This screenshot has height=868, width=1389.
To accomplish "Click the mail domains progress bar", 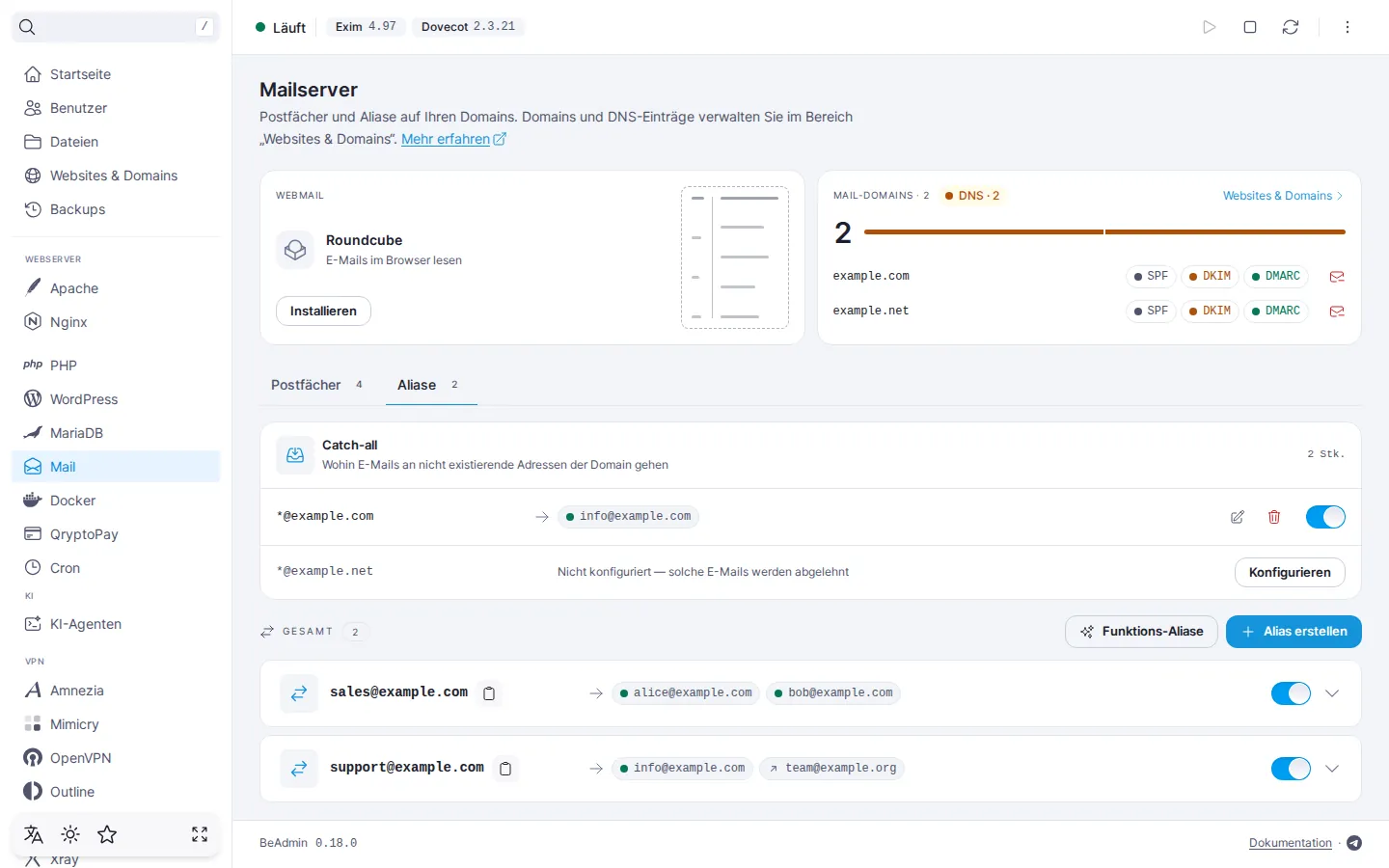I will [1104, 232].
